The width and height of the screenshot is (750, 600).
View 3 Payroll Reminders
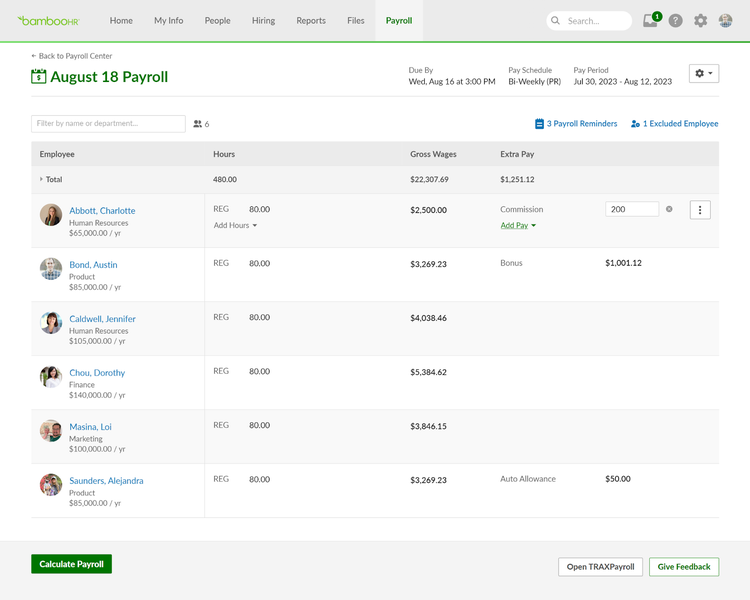pos(576,124)
